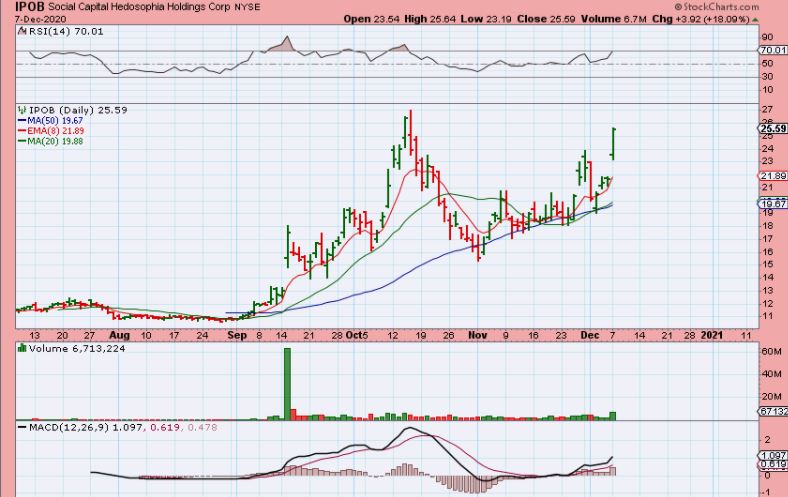Click the 0.619 MACD signal value in label
This screenshot has width=788, height=497.
pyautogui.click(x=166, y=427)
